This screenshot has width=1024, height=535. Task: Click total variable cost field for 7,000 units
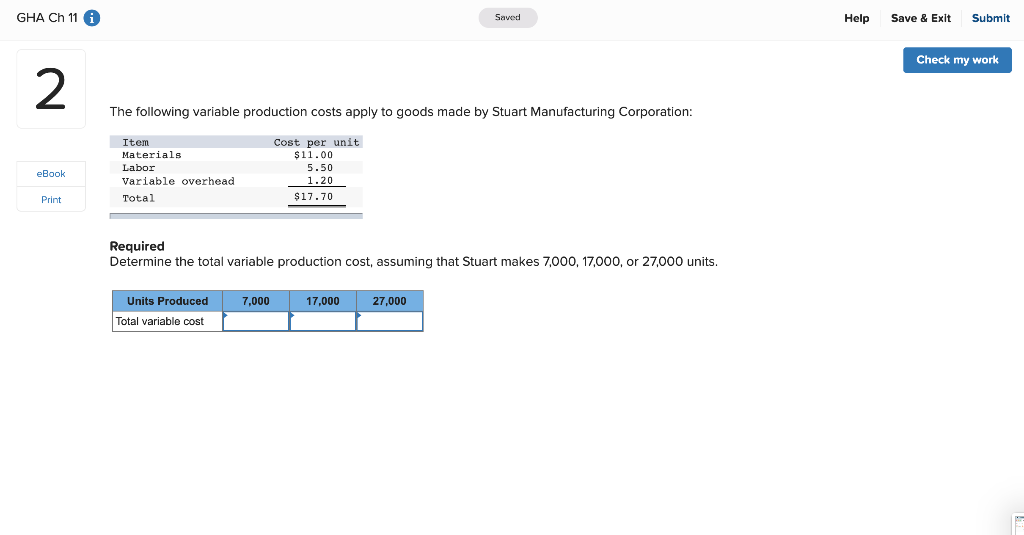[x=256, y=321]
